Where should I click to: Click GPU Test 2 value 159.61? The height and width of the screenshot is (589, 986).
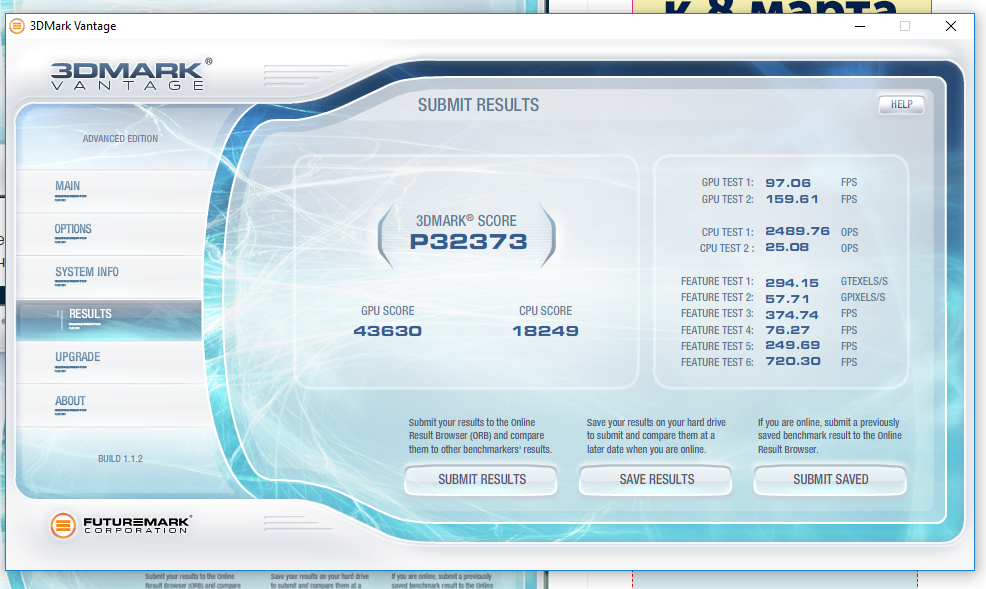(x=792, y=199)
